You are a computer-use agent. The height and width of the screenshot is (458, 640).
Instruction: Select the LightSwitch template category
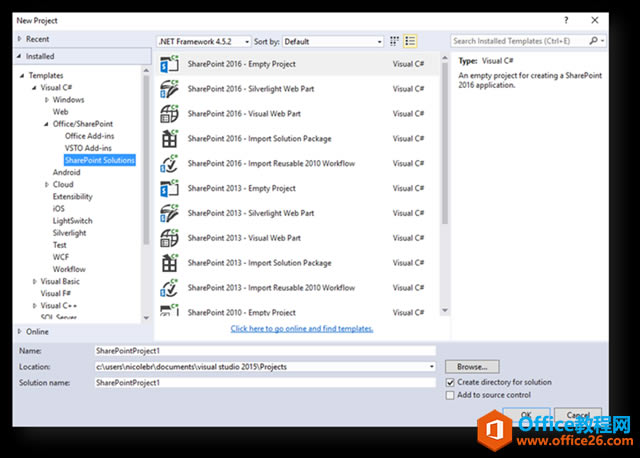pos(72,221)
